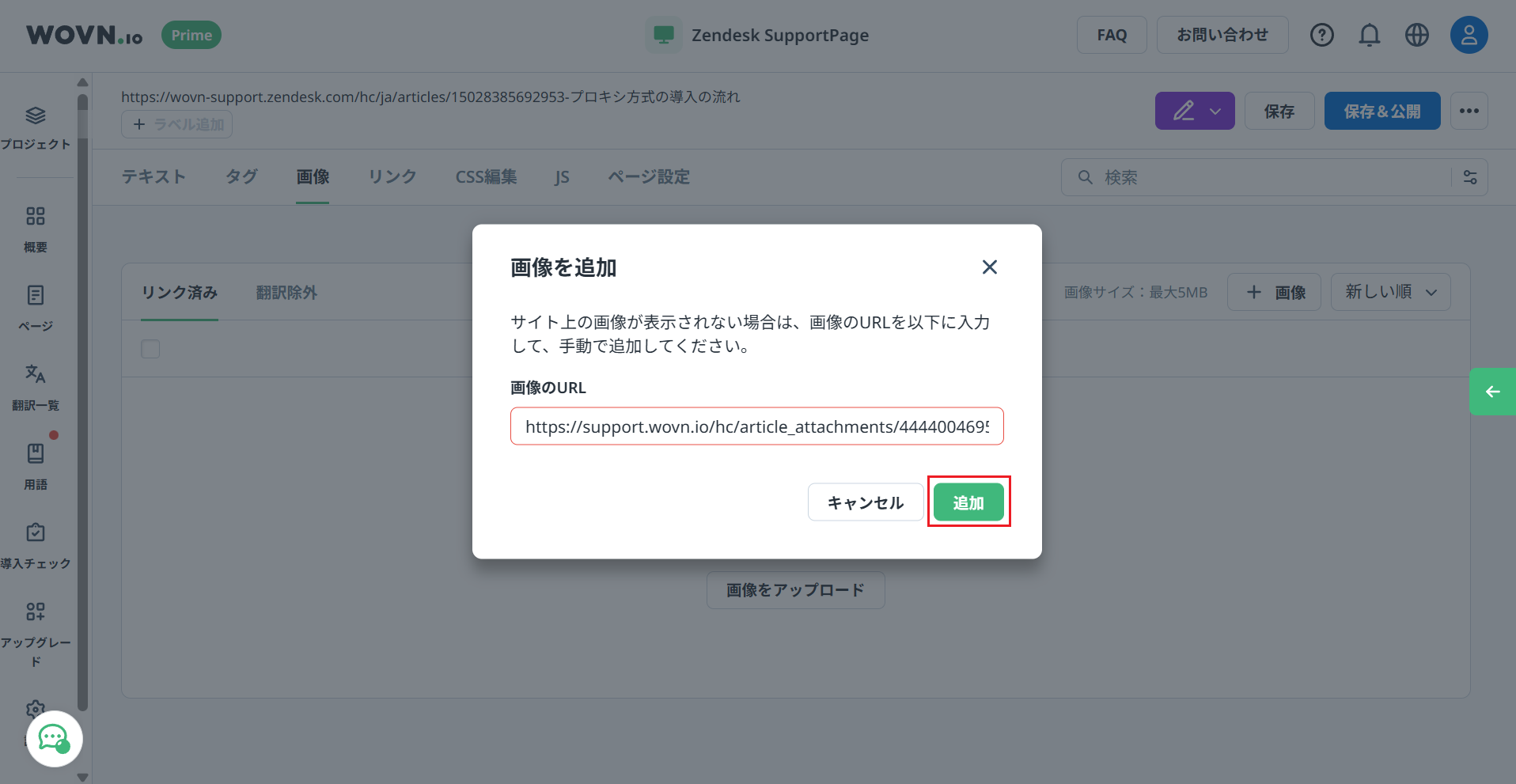This screenshot has height=784, width=1516.
Task: Switch to the リンク tab
Action: [392, 177]
